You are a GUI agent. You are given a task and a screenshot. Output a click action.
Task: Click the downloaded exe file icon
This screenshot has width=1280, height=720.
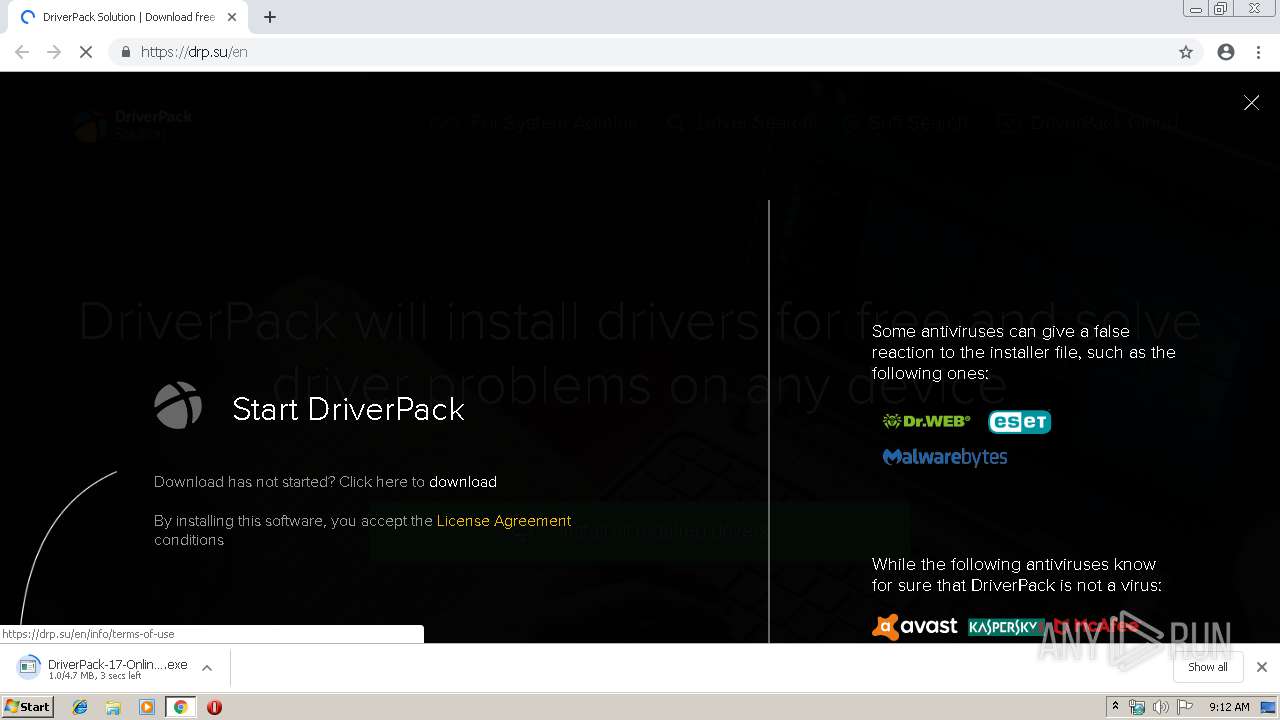pos(29,667)
